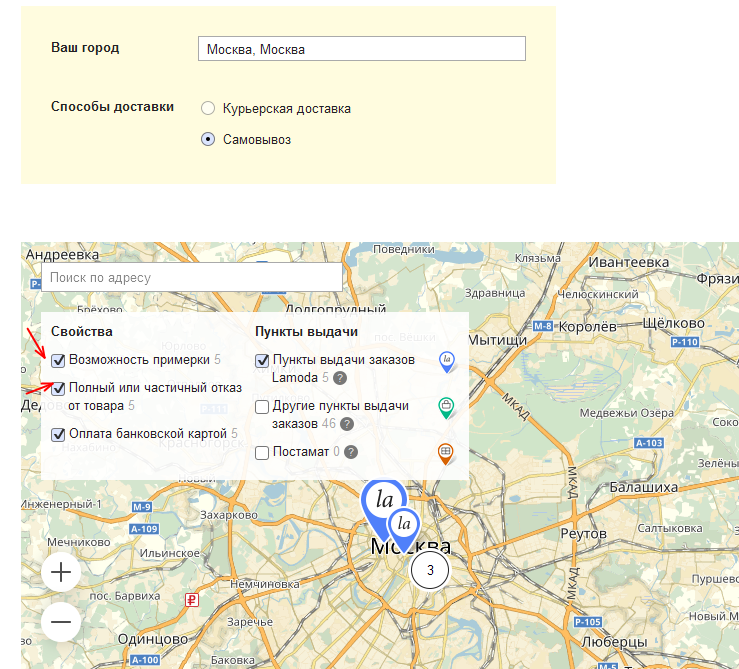Screen dimensions: 739x669
Task: Click the M-9 highway shield on map
Action: [x=141, y=507]
